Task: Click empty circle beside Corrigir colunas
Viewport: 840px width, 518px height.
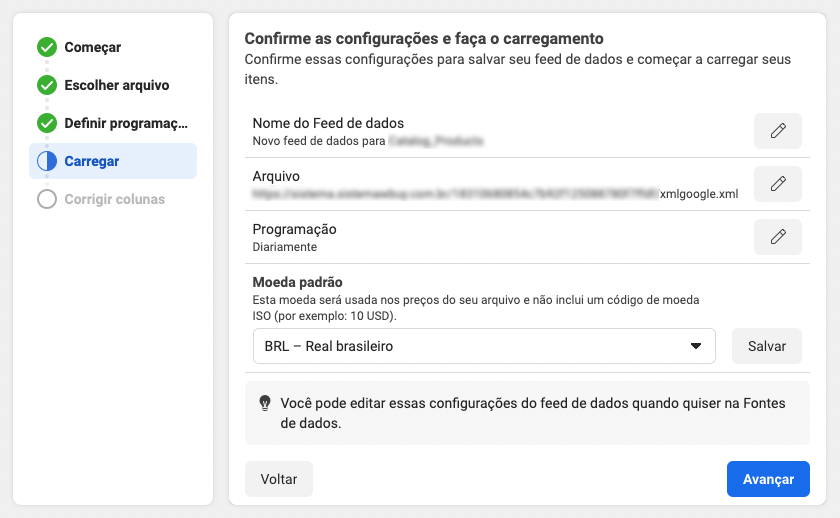Action: (x=47, y=199)
